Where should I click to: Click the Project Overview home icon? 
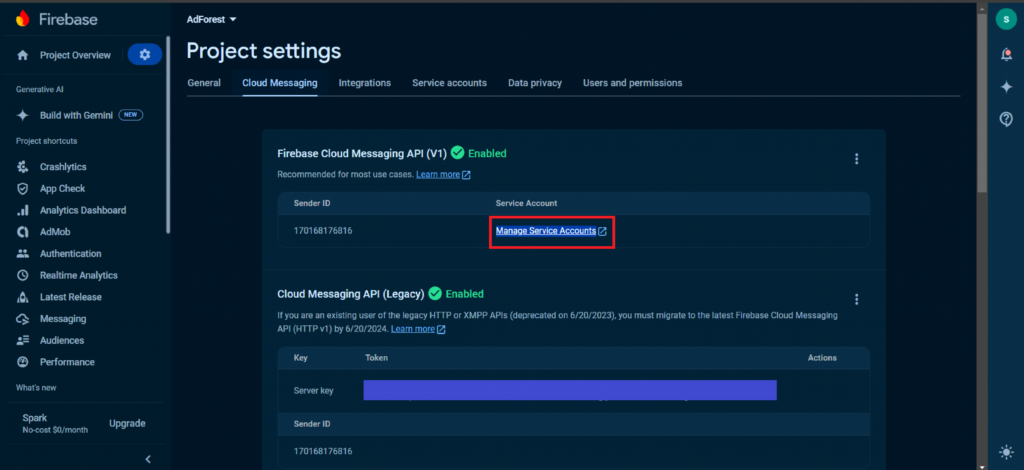coord(23,55)
